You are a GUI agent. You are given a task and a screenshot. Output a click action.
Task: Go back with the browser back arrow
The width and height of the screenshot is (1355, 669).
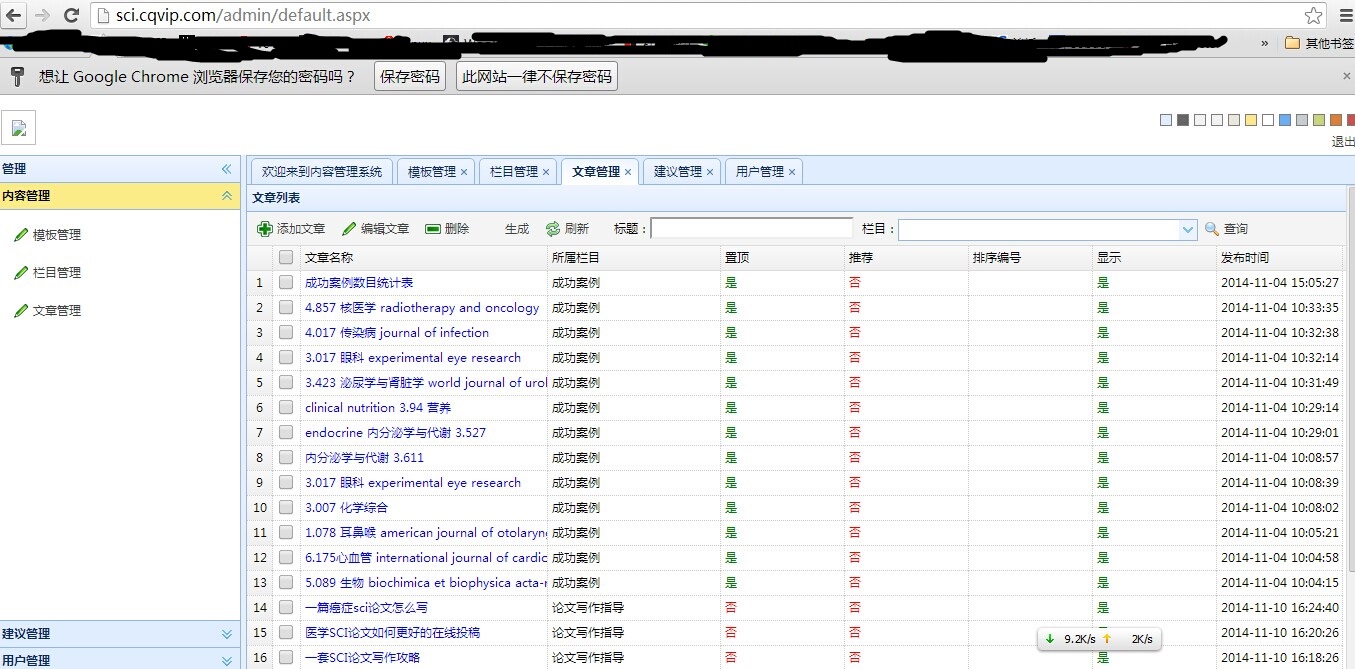(x=14, y=15)
